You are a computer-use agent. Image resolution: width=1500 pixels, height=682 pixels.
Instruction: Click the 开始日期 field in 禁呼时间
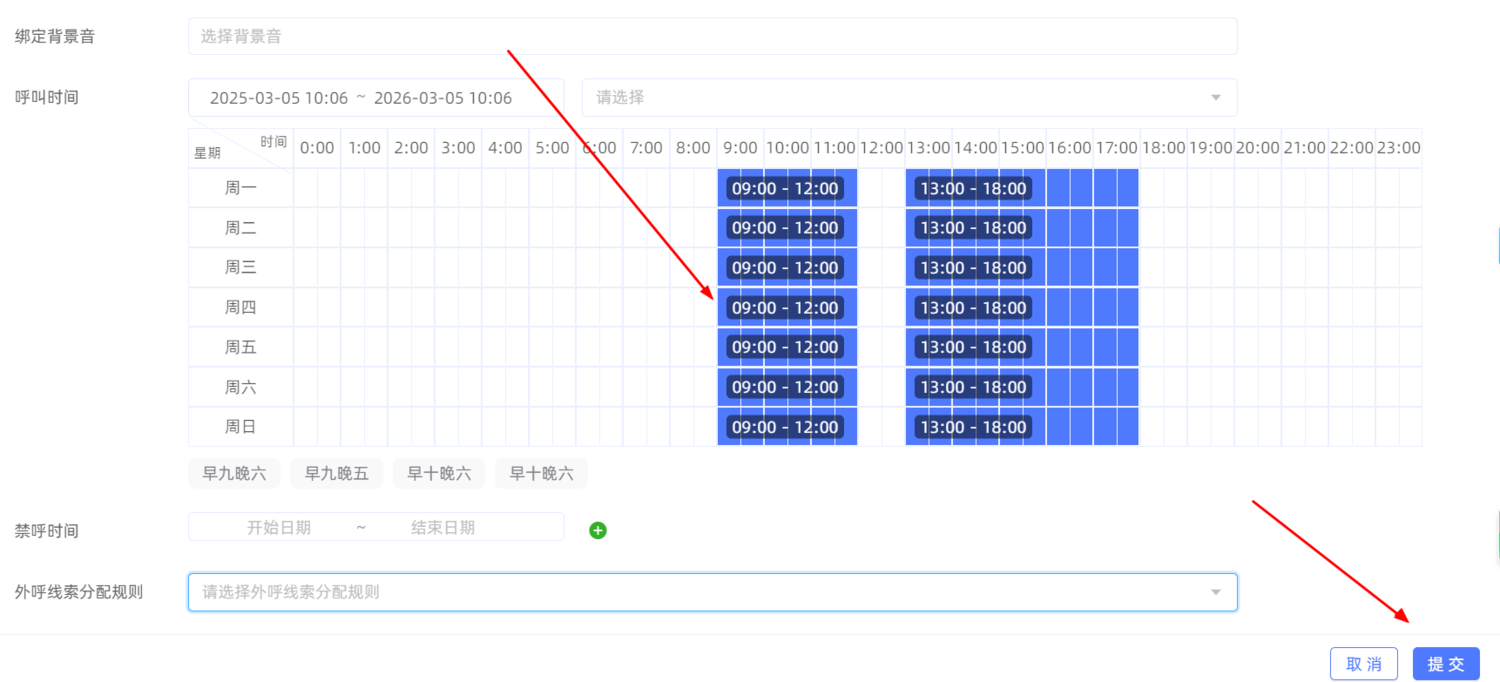pyautogui.click(x=279, y=528)
